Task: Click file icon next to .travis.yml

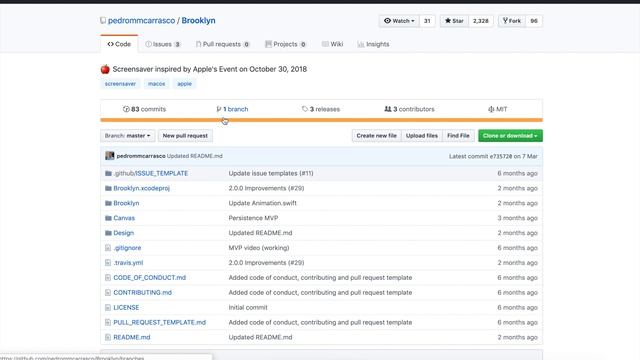Action: coord(108,263)
